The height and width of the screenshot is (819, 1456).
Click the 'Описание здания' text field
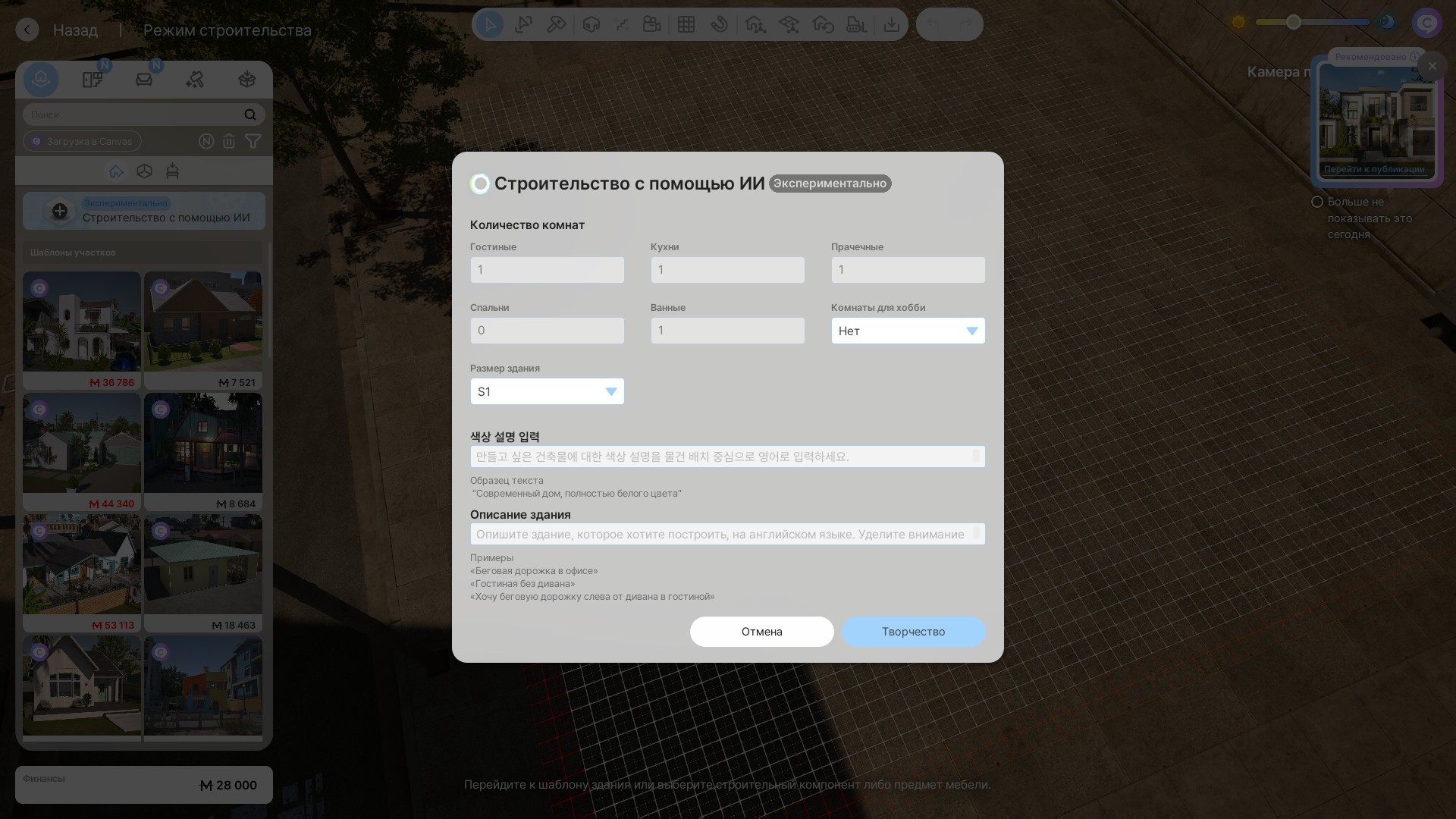(722, 534)
